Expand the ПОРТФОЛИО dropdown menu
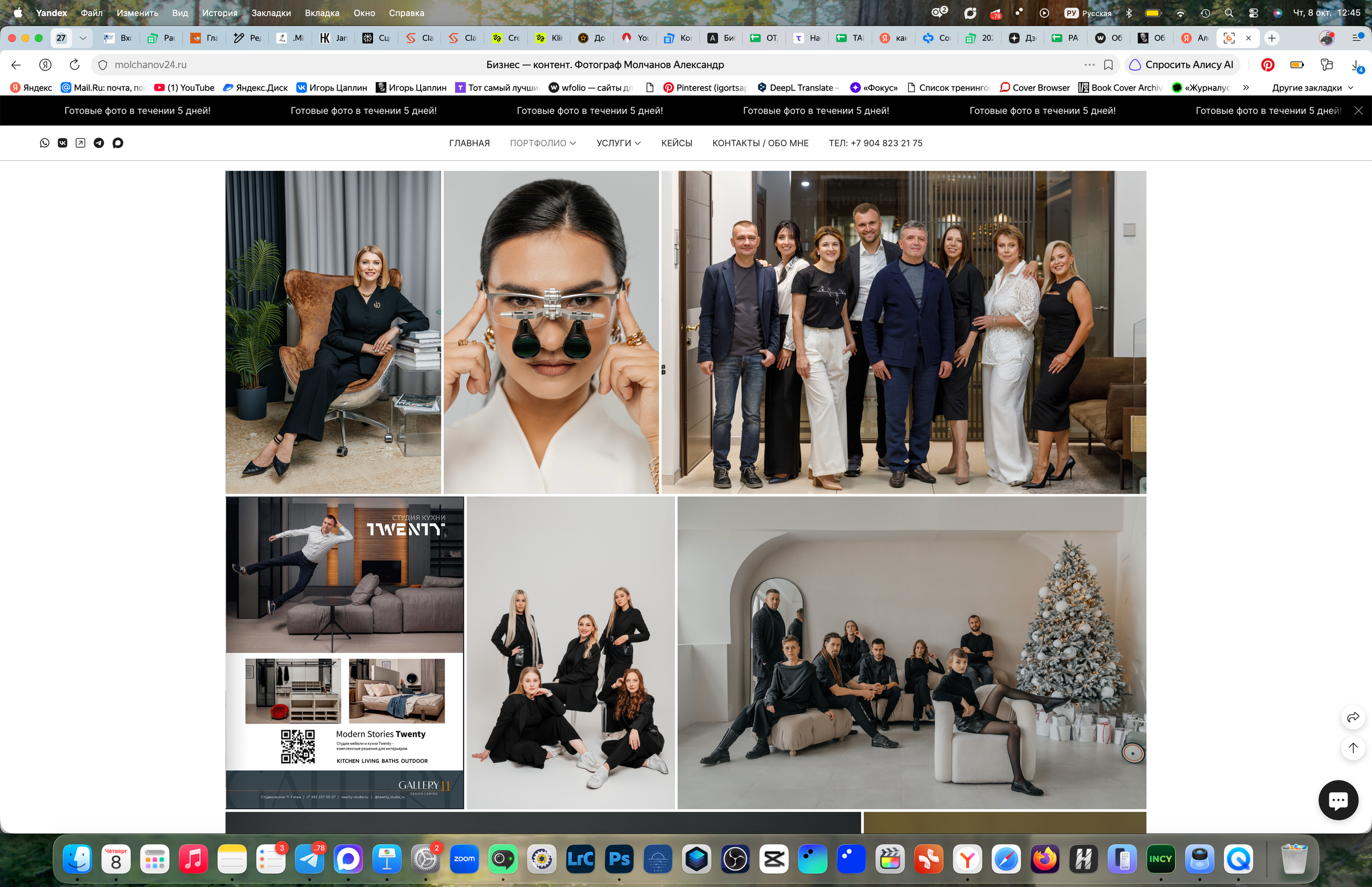 pos(542,143)
